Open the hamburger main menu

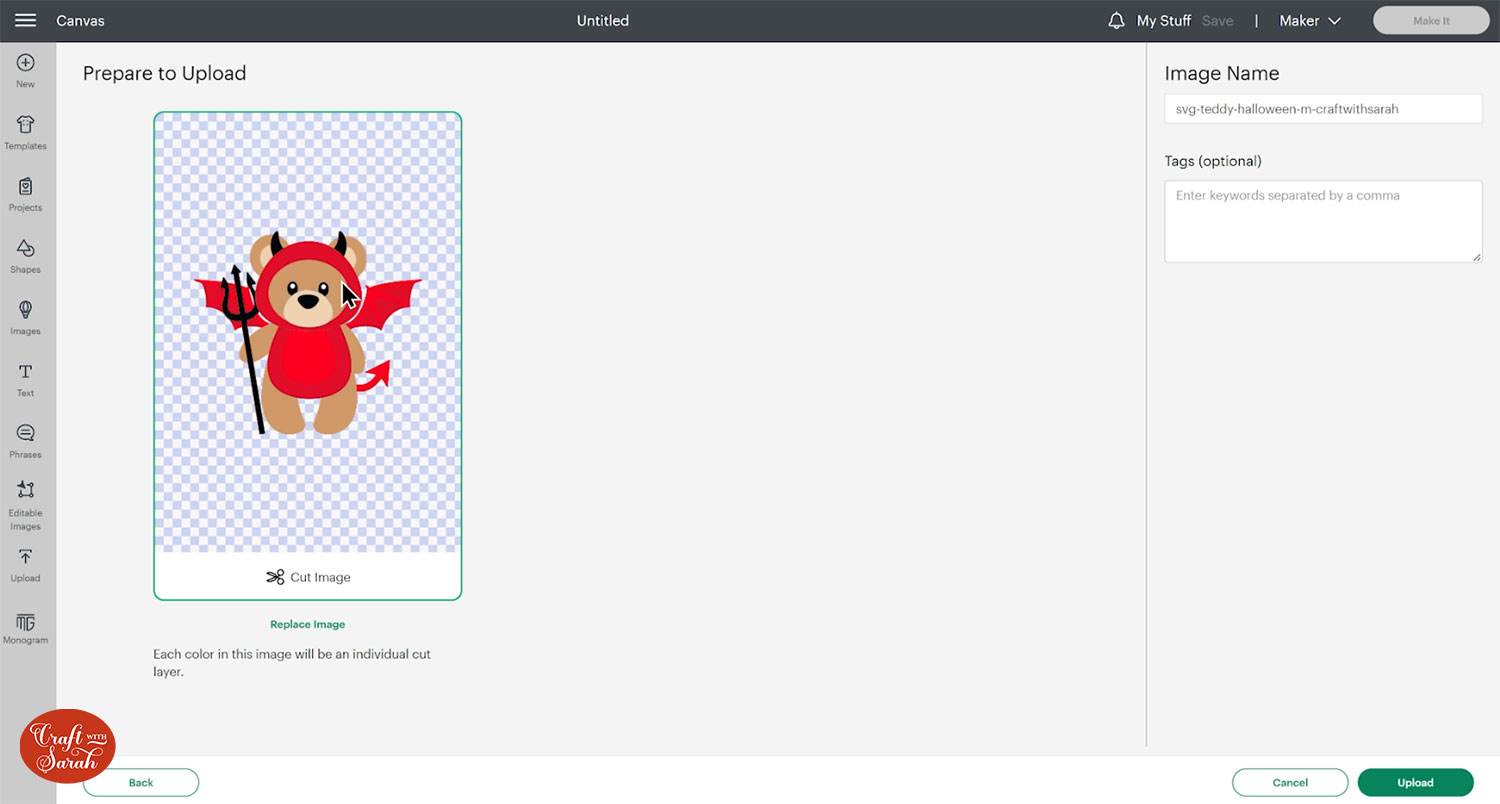26,20
